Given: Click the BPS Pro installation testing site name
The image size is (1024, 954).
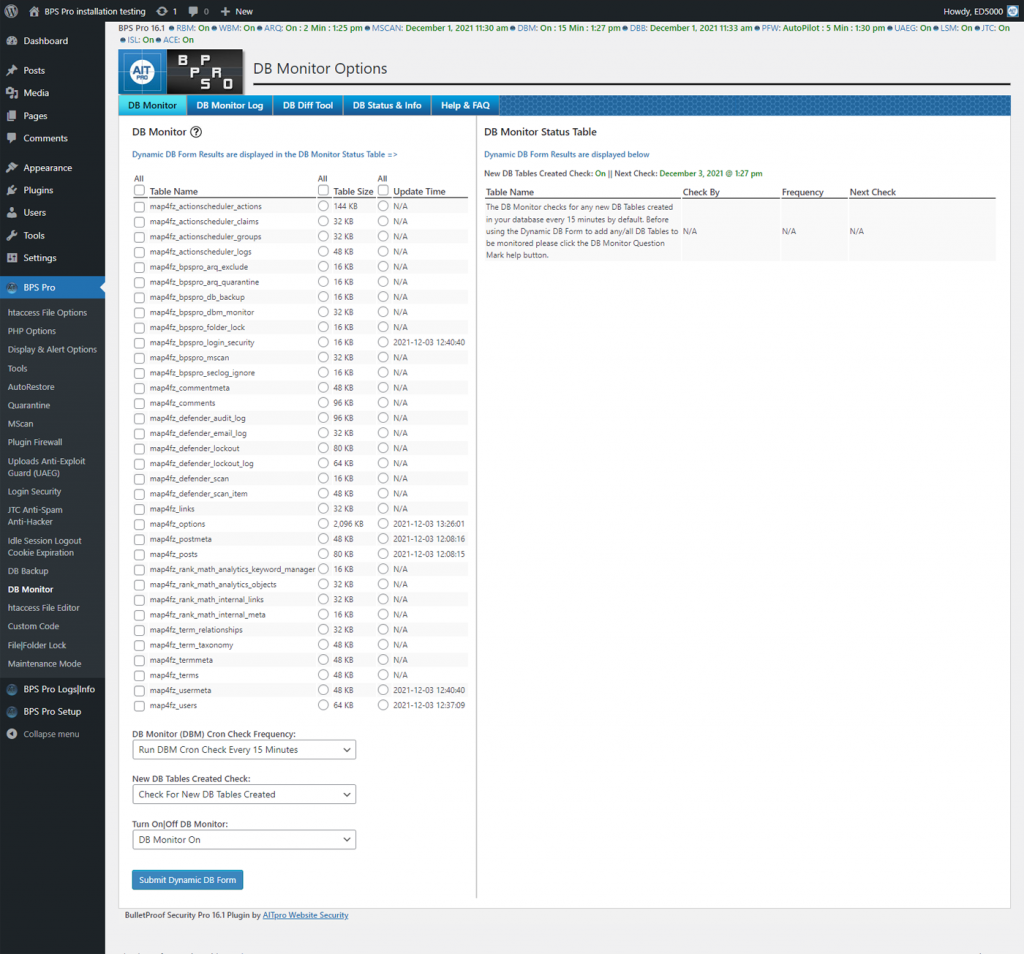Looking at the screenshot, I should click(95, 11).
